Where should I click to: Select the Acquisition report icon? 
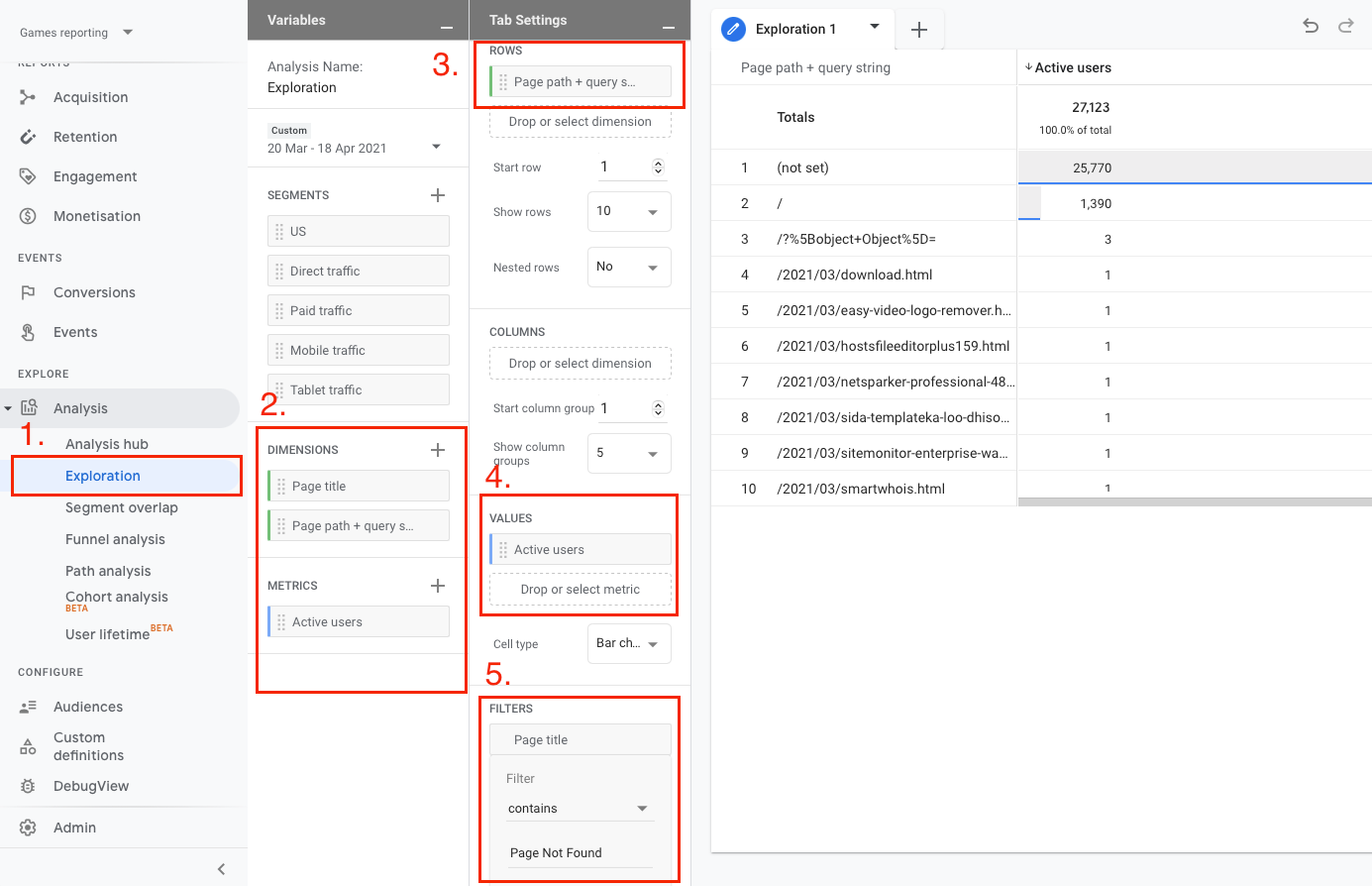coord(28,97)
